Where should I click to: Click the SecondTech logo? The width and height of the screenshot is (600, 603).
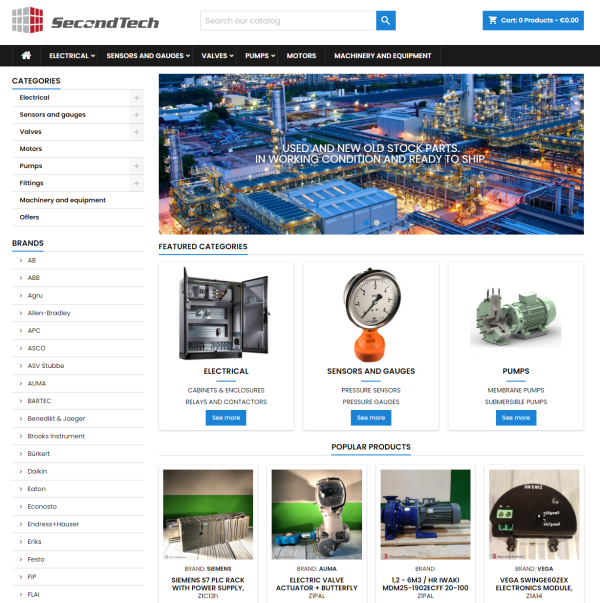tap(85, 20)
